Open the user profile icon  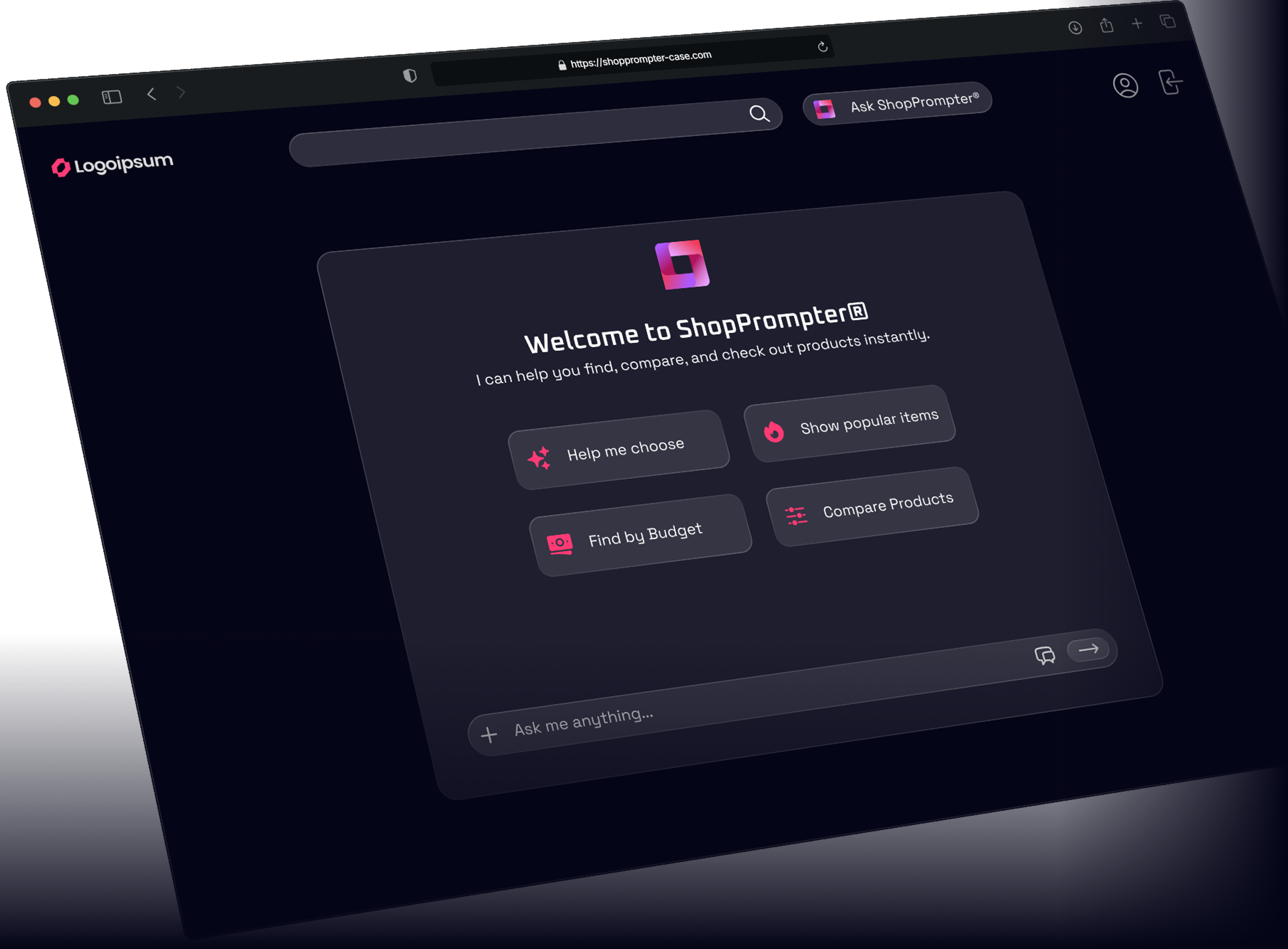point(1125,86)
